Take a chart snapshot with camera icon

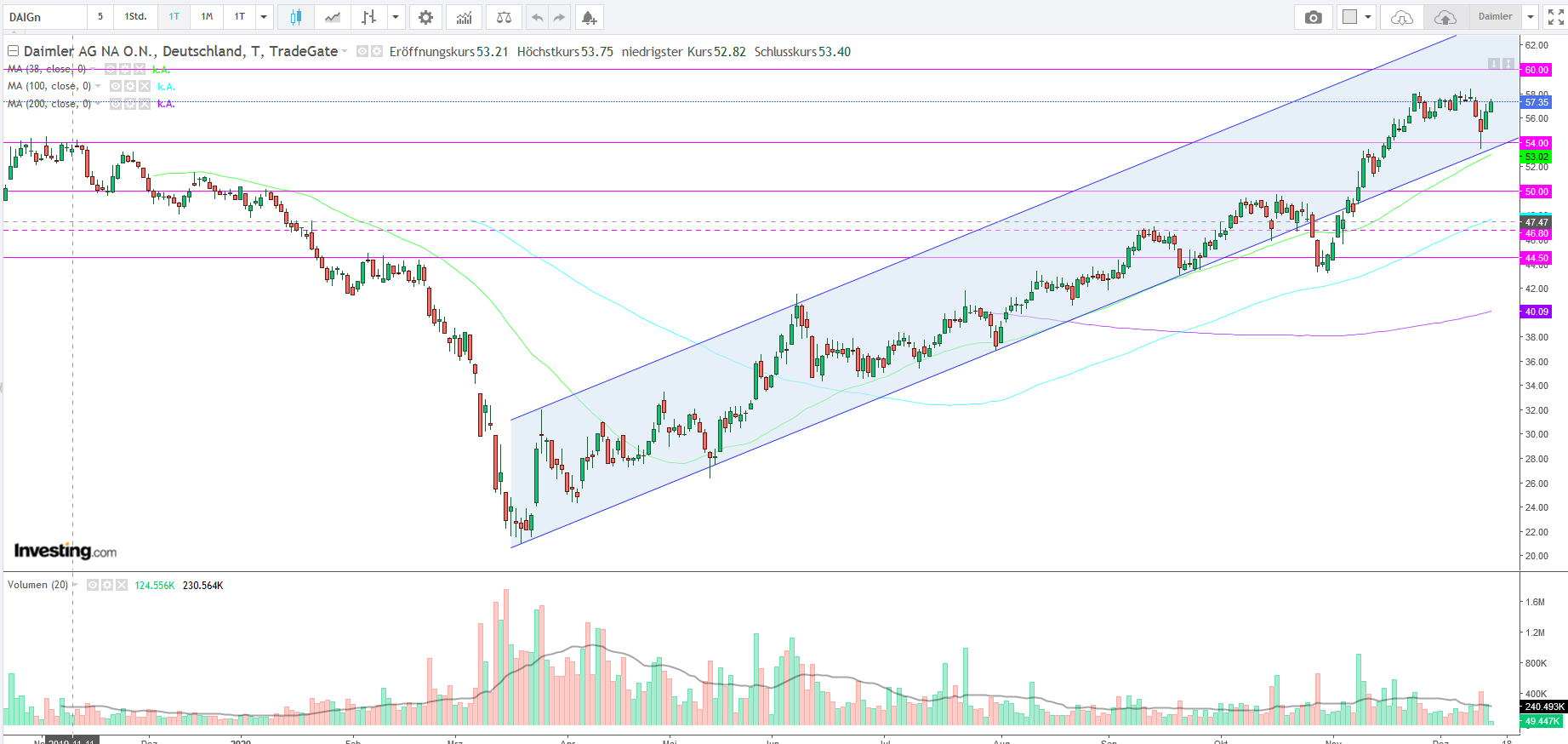1314,17
